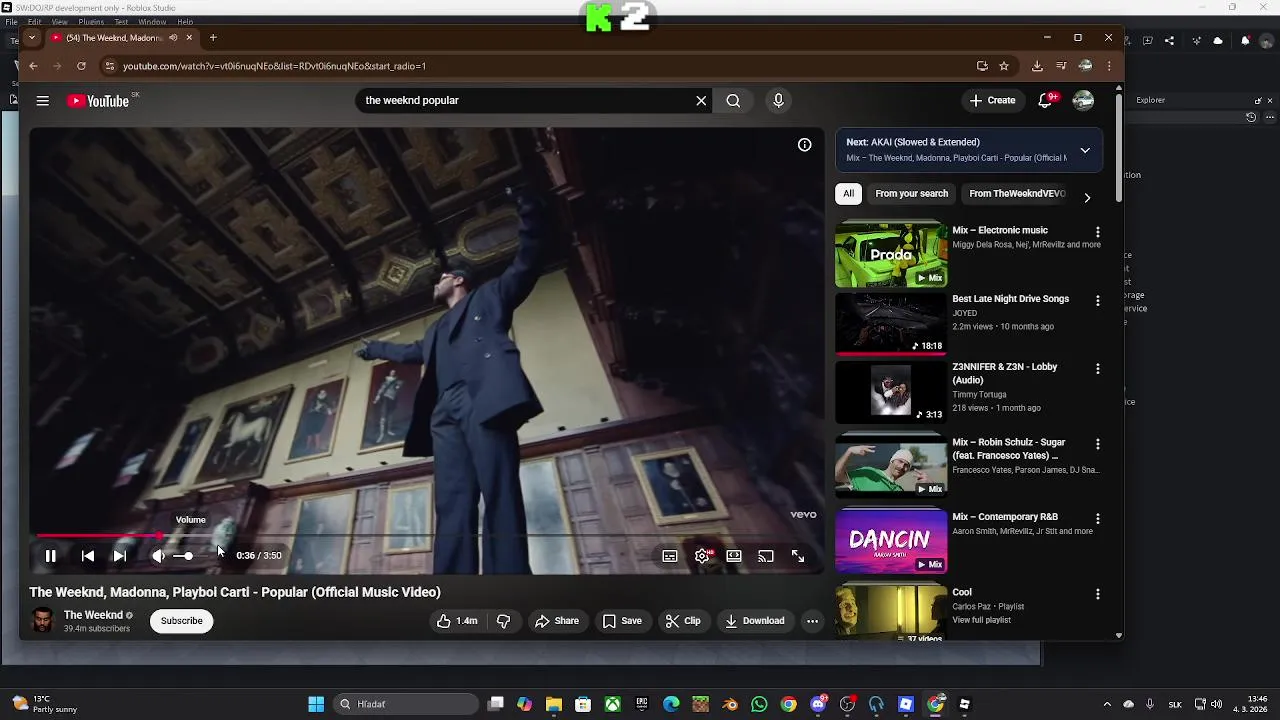Search with voice microphone button
This screenshot has height=720, width=1280.
coord(778,100)
